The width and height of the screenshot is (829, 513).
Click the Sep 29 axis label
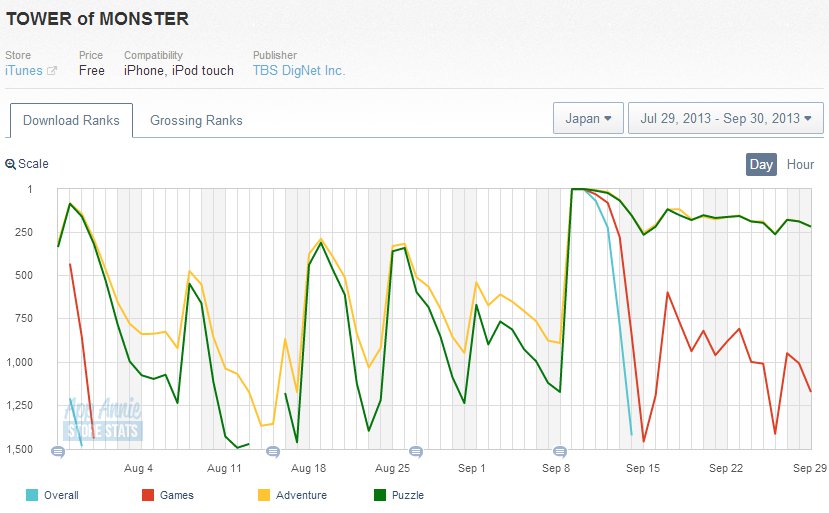(x=809, y=468)
